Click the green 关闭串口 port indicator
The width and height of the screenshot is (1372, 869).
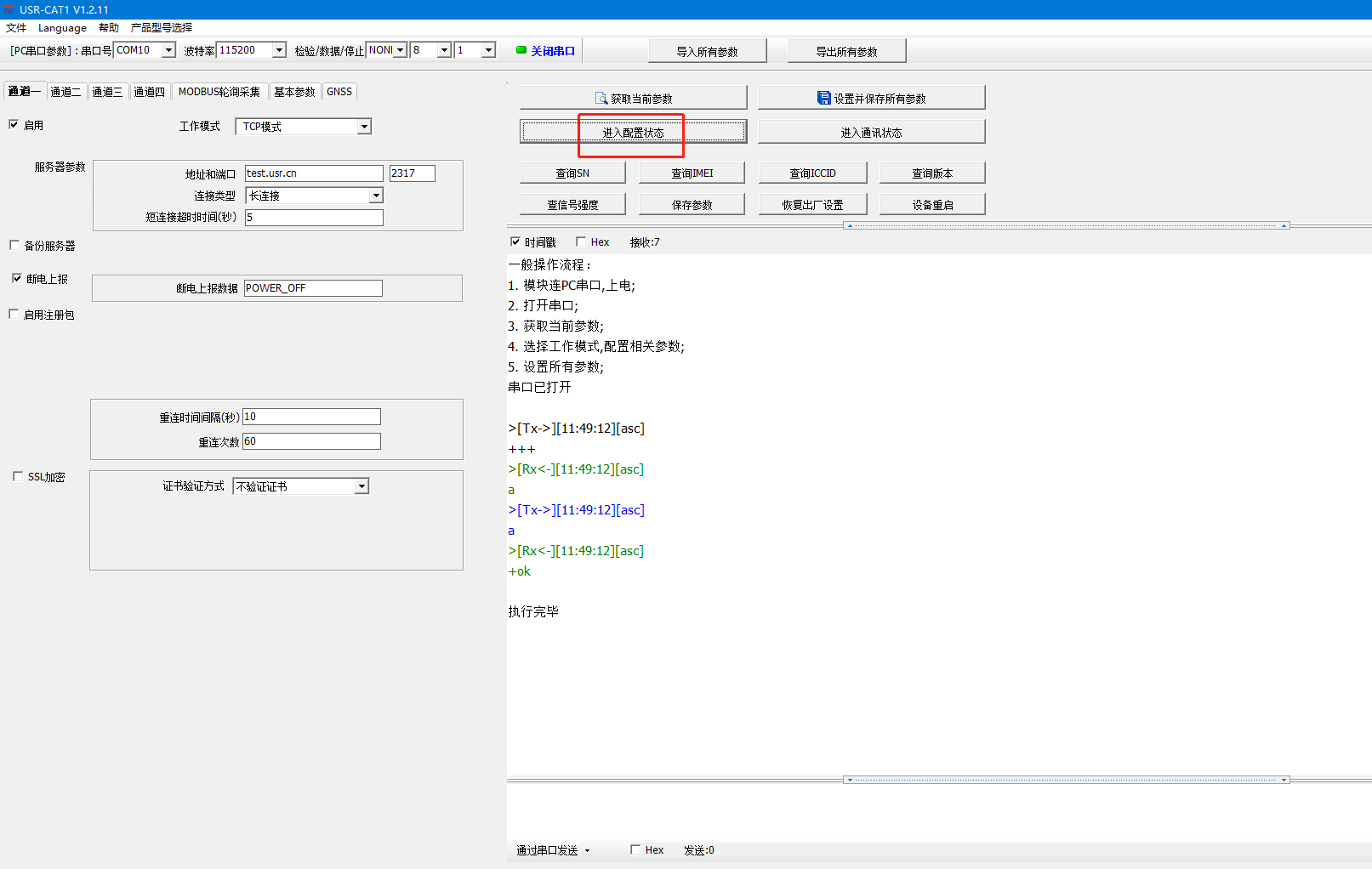(521, 51)
